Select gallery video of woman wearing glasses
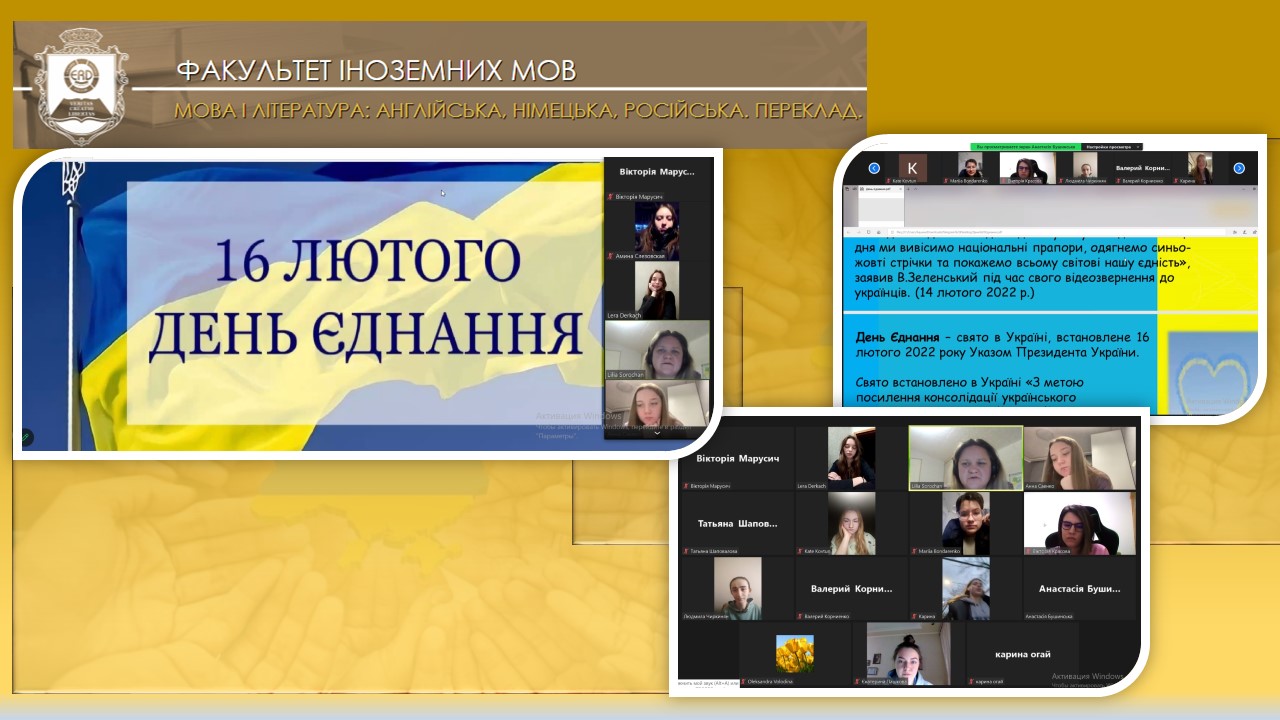 coord(1080,523)
